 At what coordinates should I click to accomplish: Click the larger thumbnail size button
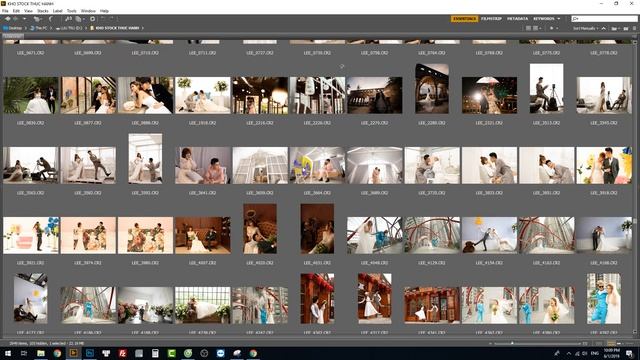coord(584,344)
